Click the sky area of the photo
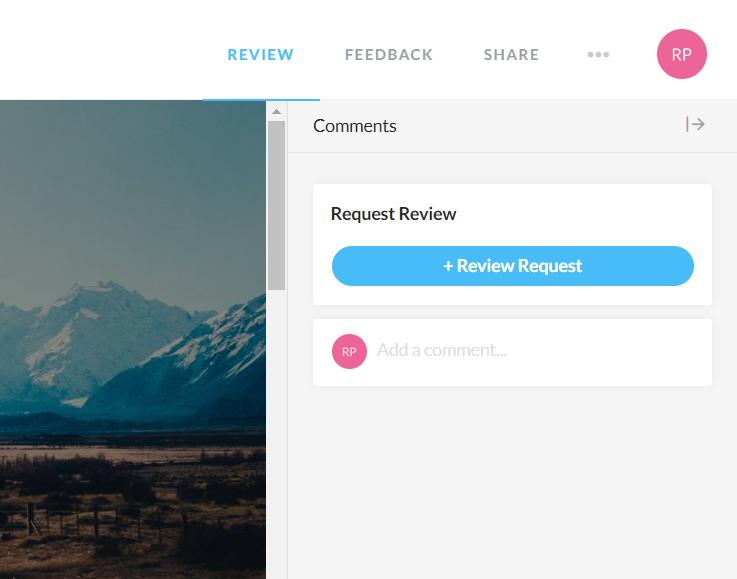Screen dimensions: 737x579 pyautogui.click(x=130, y=180)
